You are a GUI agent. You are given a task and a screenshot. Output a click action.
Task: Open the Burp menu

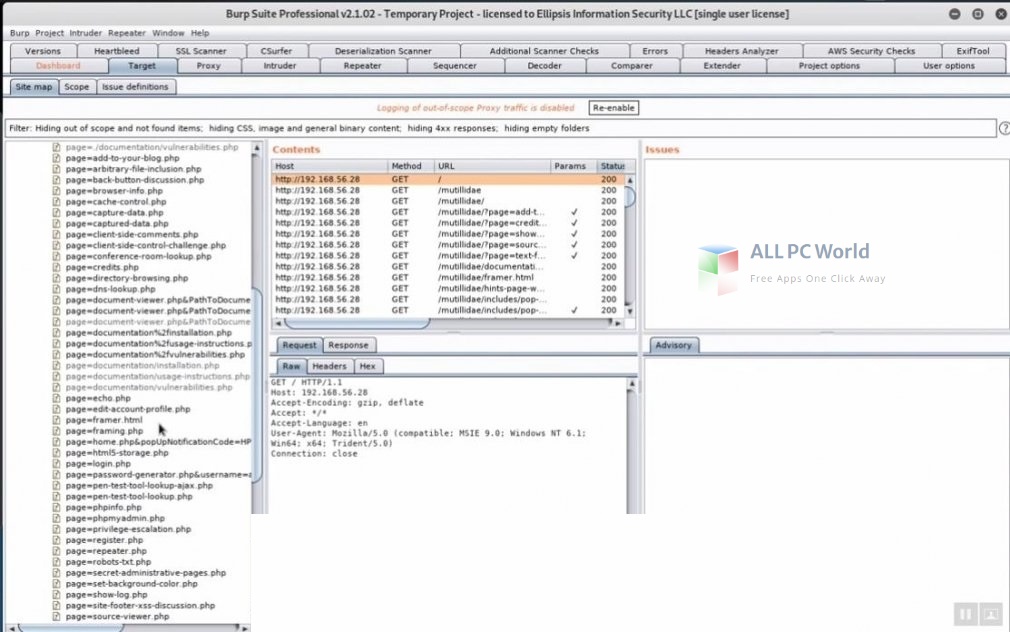[19, 33]
